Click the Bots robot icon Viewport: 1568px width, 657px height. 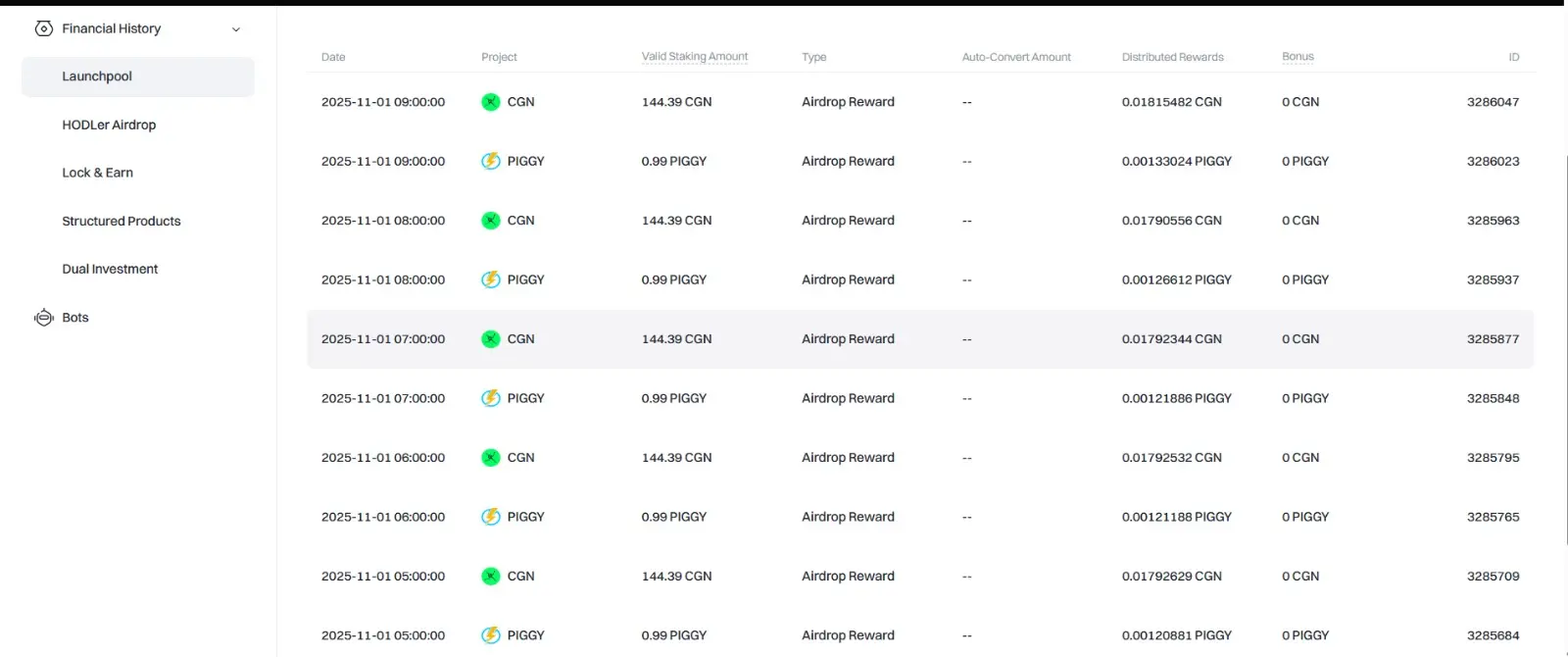(43, 318)
